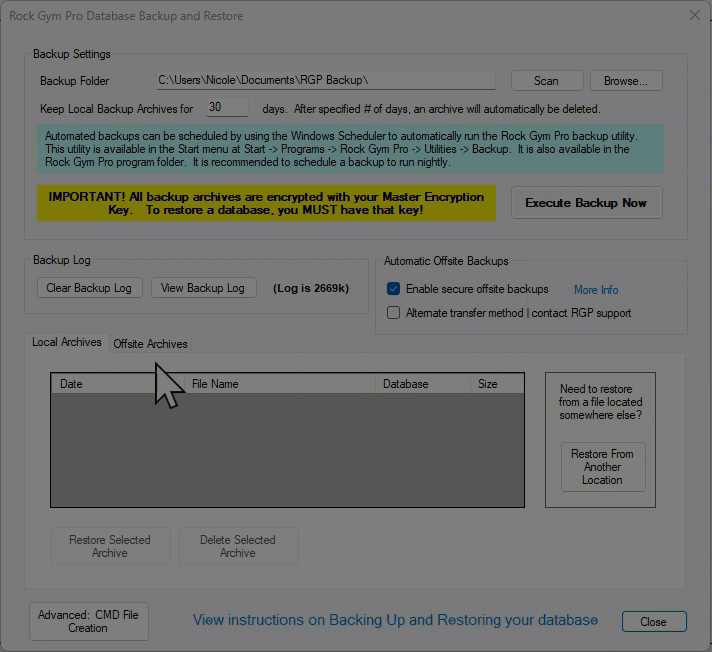Sort archives by Size column
The height and width of the screenshot is (652, 712).
click(497, 384)
